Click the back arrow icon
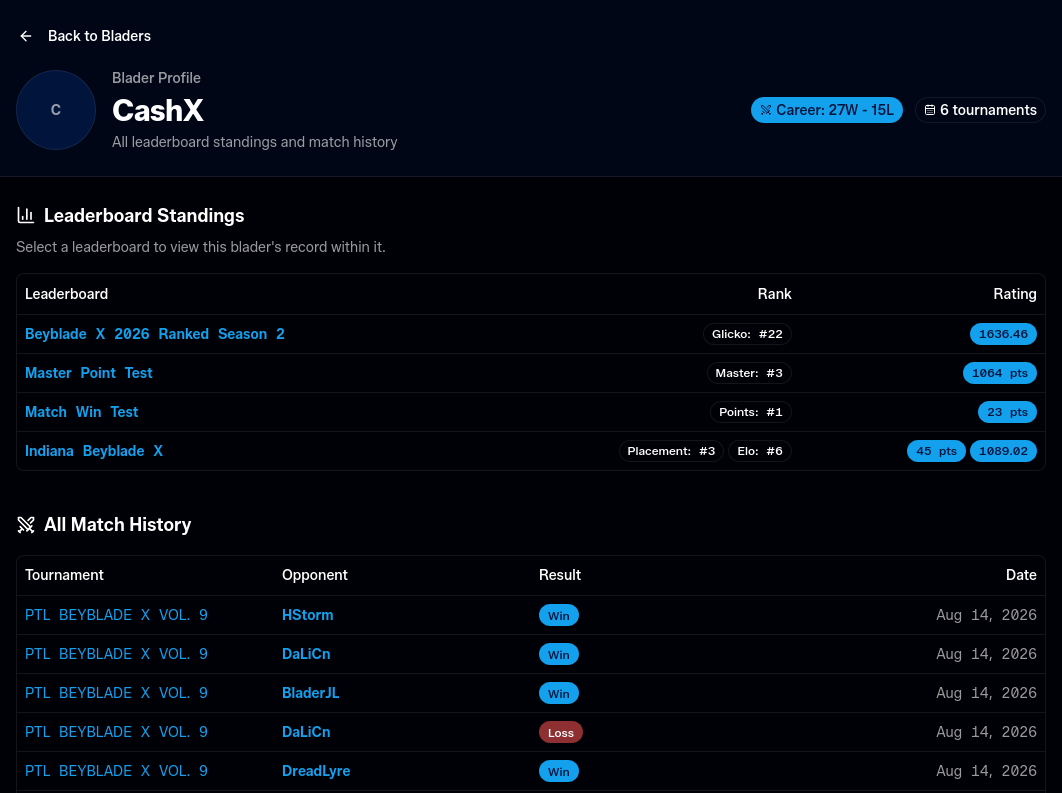1062x793 pixels. pyautogui.click(x=26, y=36)
